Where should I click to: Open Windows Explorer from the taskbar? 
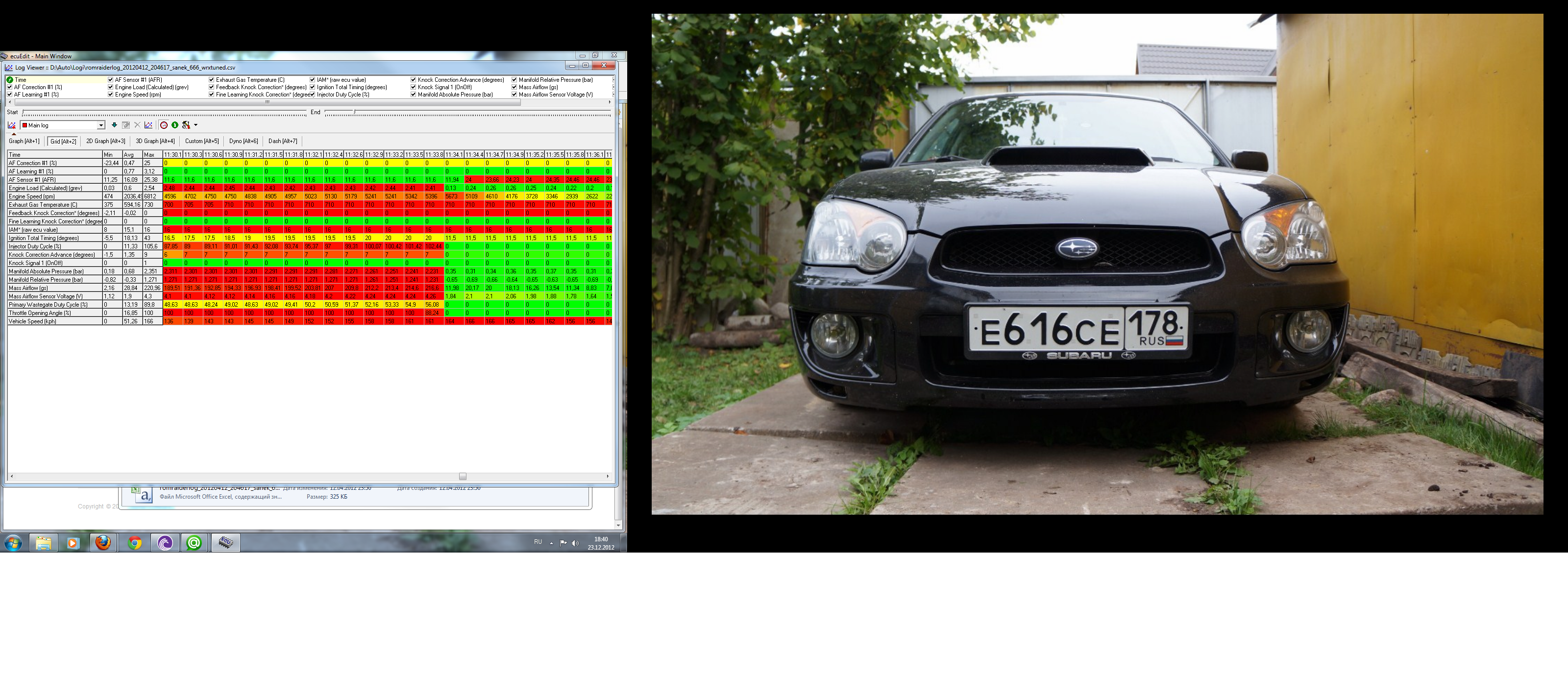coord(43,543)
